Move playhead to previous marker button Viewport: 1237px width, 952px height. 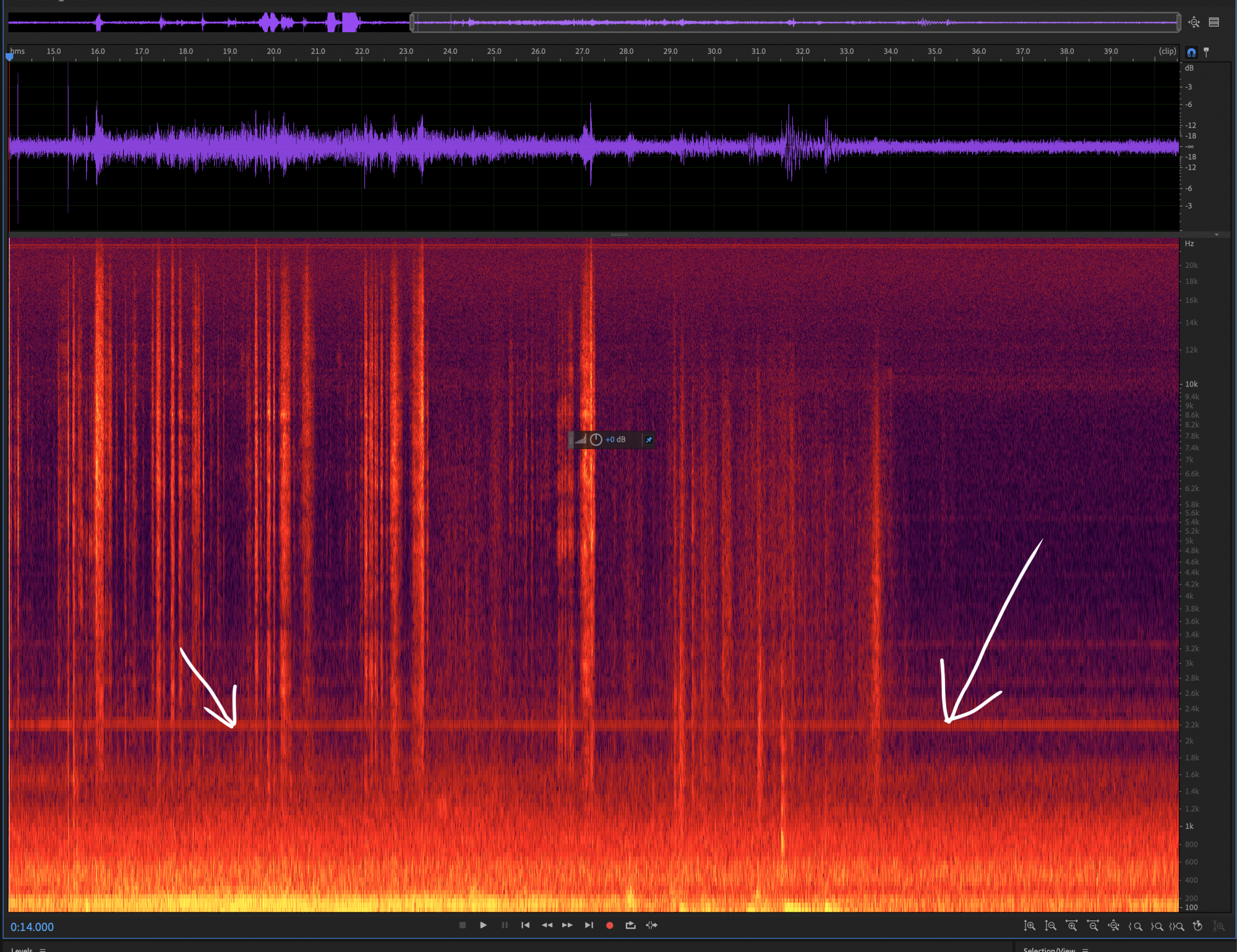pyautogui.click(x=525, y=925)
